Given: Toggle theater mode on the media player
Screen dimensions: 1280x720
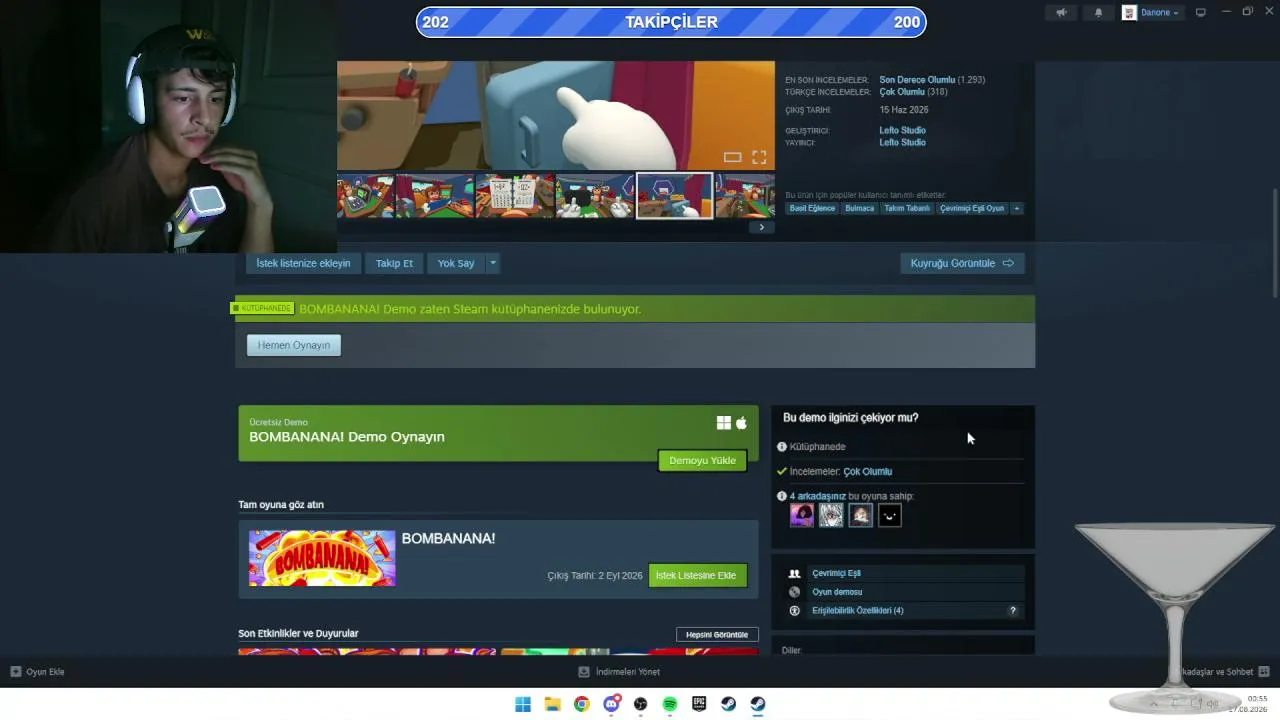Looking at the screenshot, I should pos(732,157).
